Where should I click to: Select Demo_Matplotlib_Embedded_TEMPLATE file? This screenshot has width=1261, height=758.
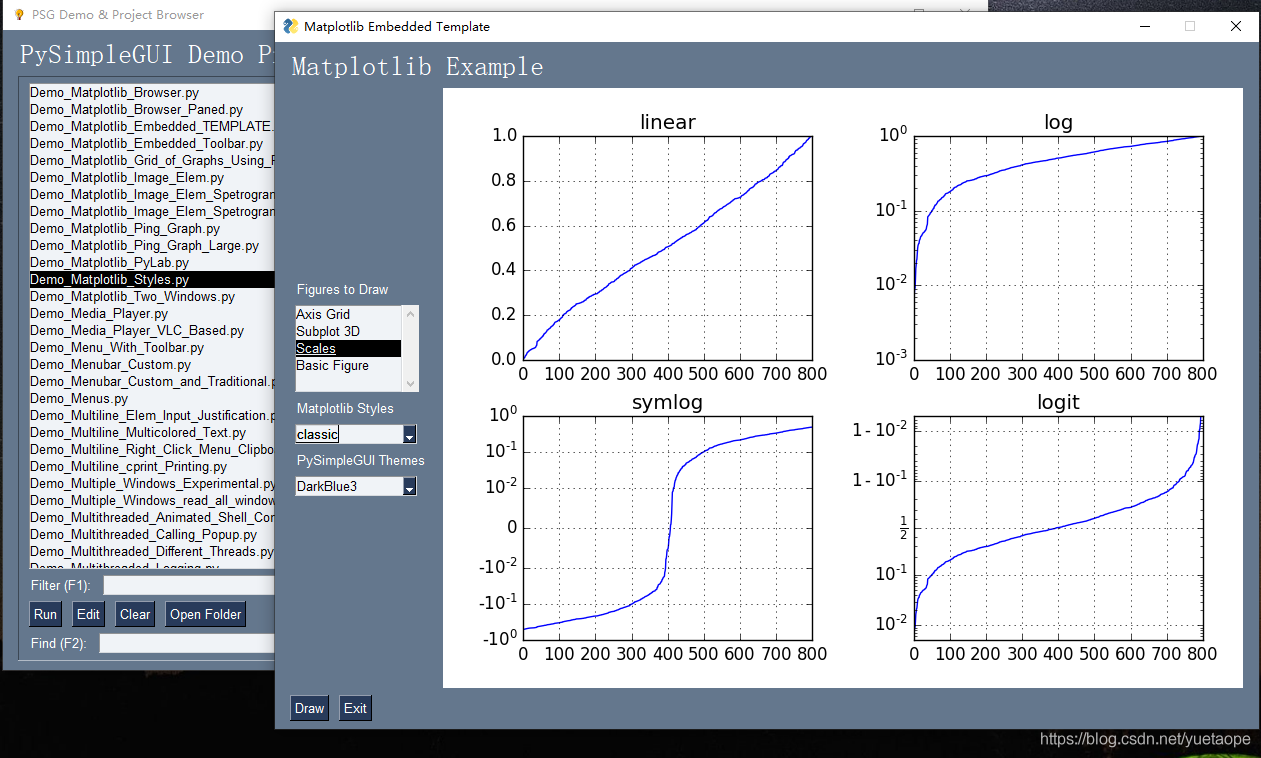[152, 126]
